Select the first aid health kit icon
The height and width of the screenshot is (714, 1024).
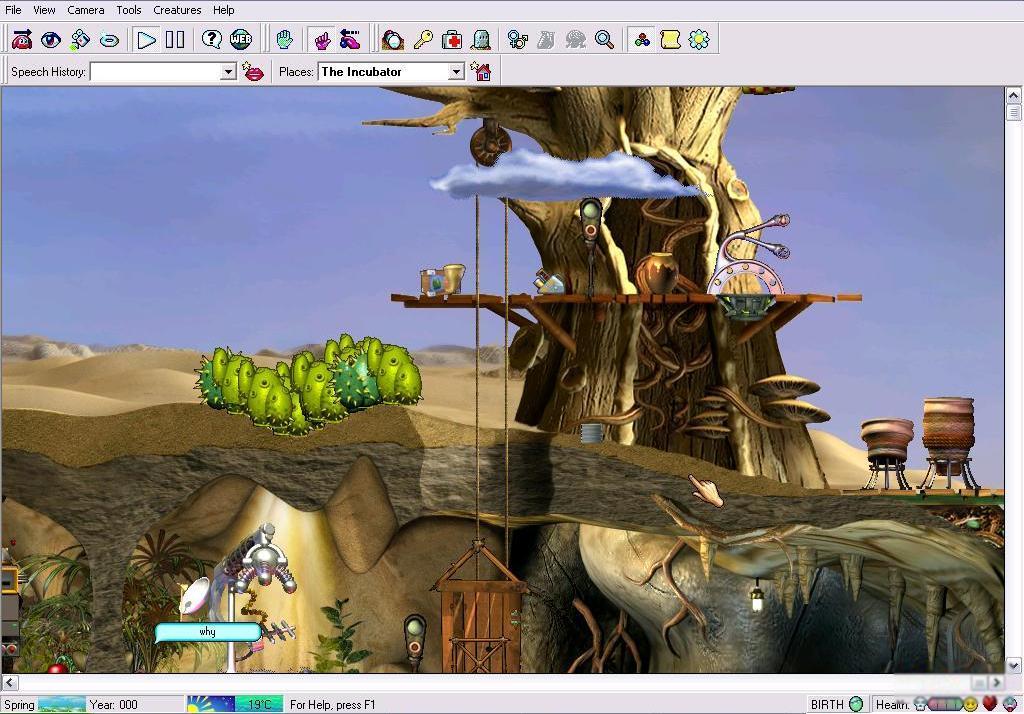[452, 40]
